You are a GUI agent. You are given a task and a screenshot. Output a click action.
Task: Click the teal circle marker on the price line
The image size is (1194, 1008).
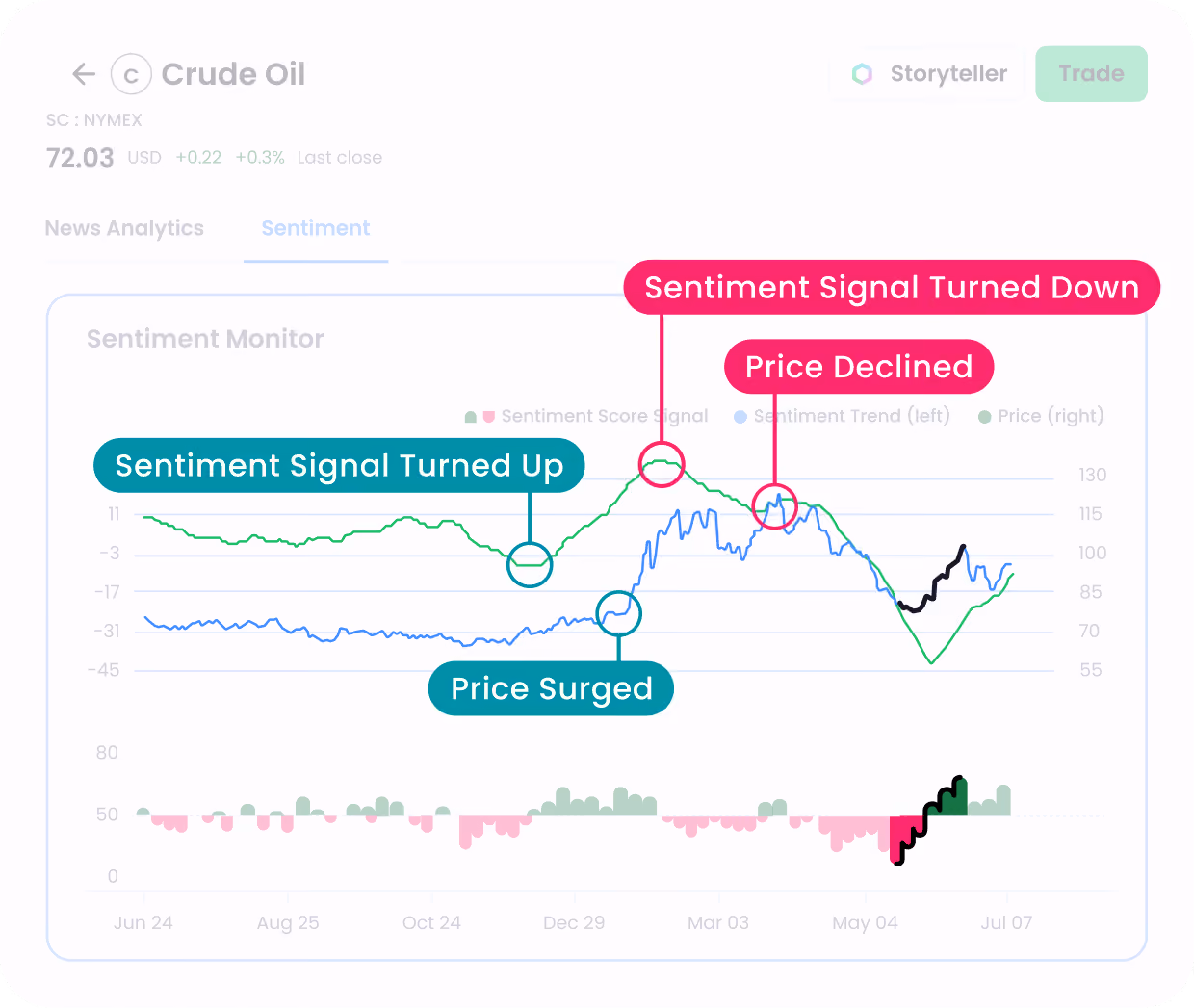[618, 613]
